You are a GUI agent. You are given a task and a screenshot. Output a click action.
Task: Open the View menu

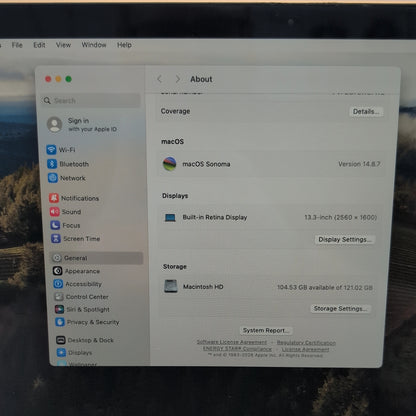63,45
